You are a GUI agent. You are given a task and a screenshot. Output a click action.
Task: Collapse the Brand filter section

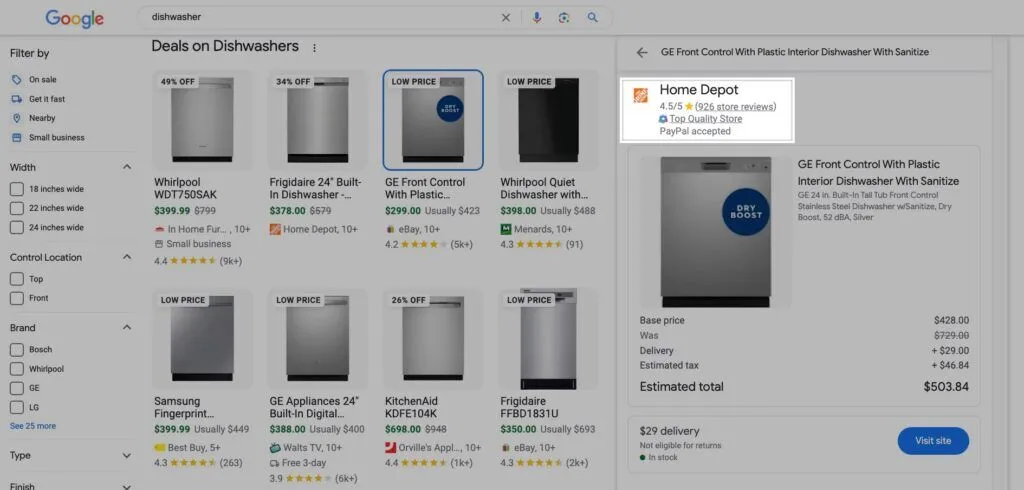tap(127, 327)
